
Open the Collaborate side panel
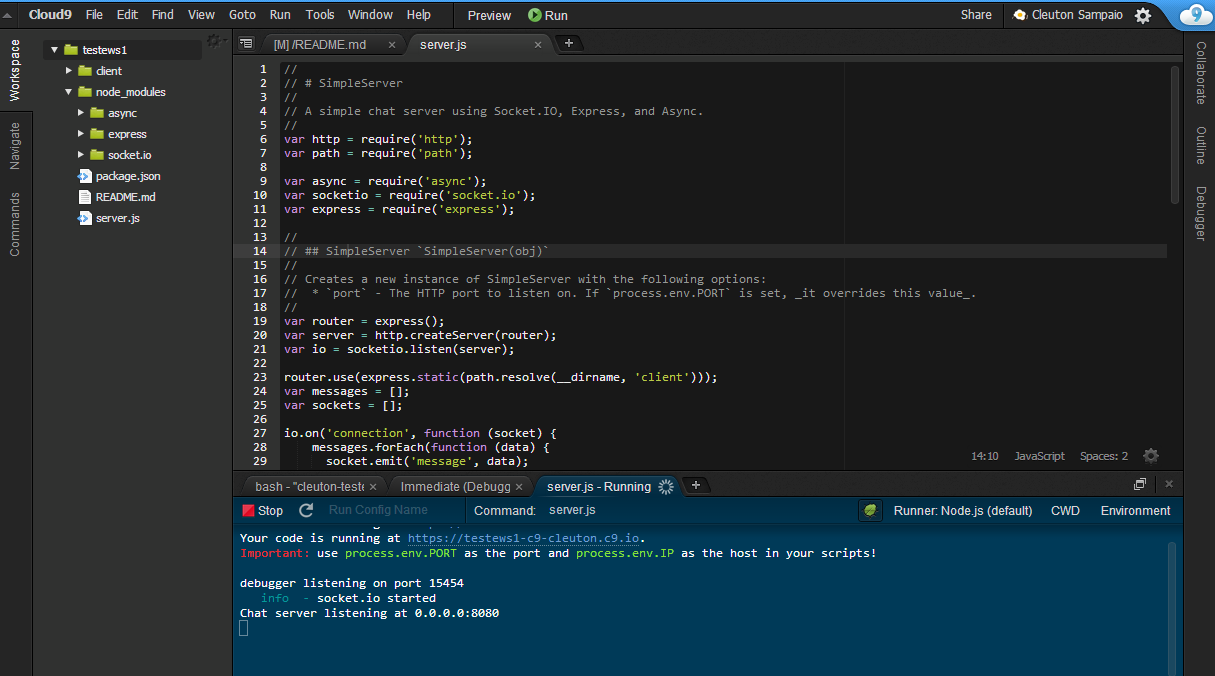[x=1200, y=73]
